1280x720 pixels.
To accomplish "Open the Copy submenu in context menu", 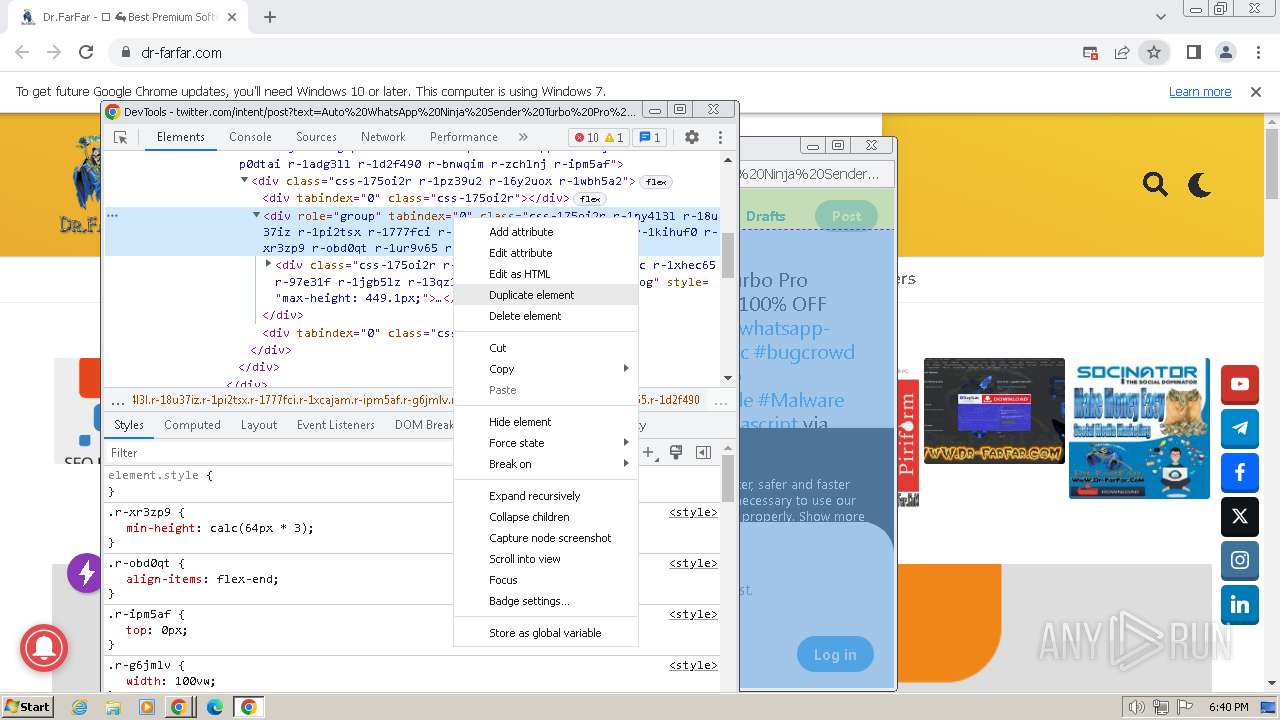I will (x=546, y=369).
